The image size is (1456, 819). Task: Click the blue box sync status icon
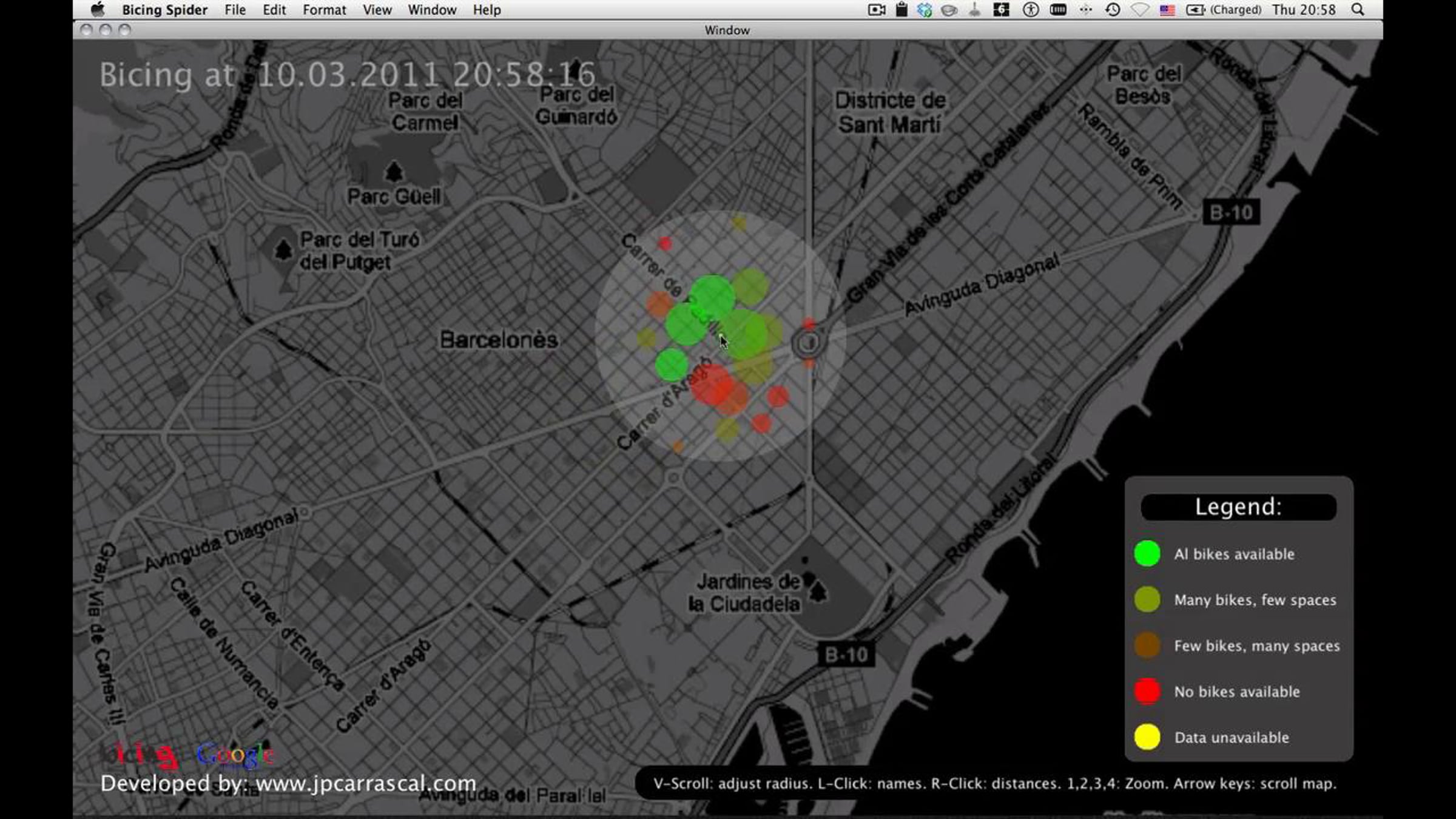tap(925, 10)
